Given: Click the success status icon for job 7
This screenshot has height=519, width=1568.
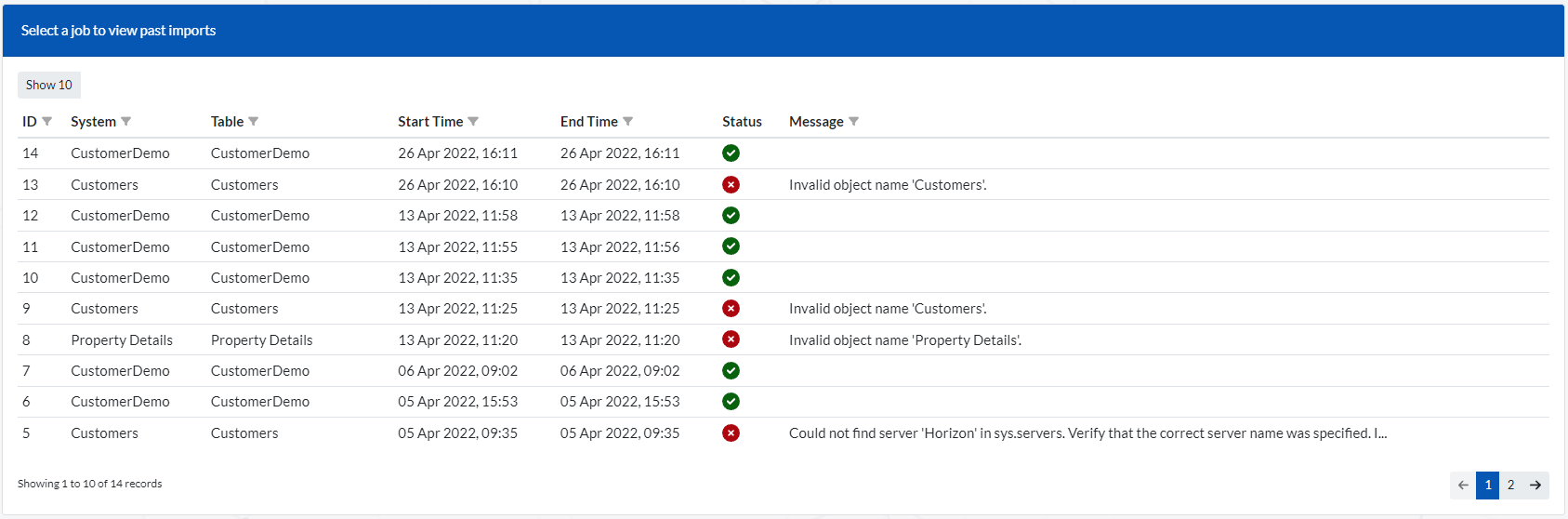Looking at the screenshot, I should pos(731,371).
